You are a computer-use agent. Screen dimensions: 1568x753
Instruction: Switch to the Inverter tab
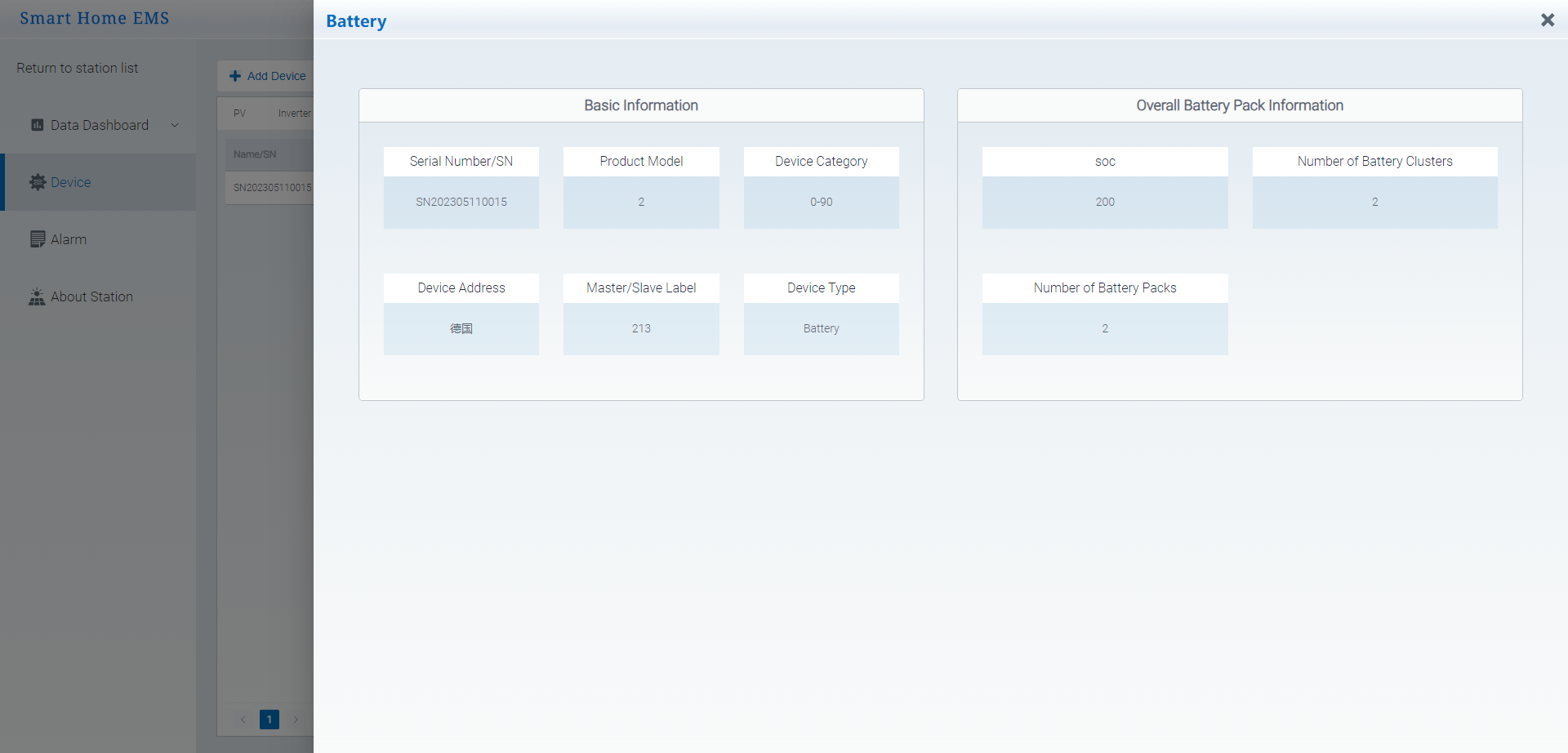[294, 114]
